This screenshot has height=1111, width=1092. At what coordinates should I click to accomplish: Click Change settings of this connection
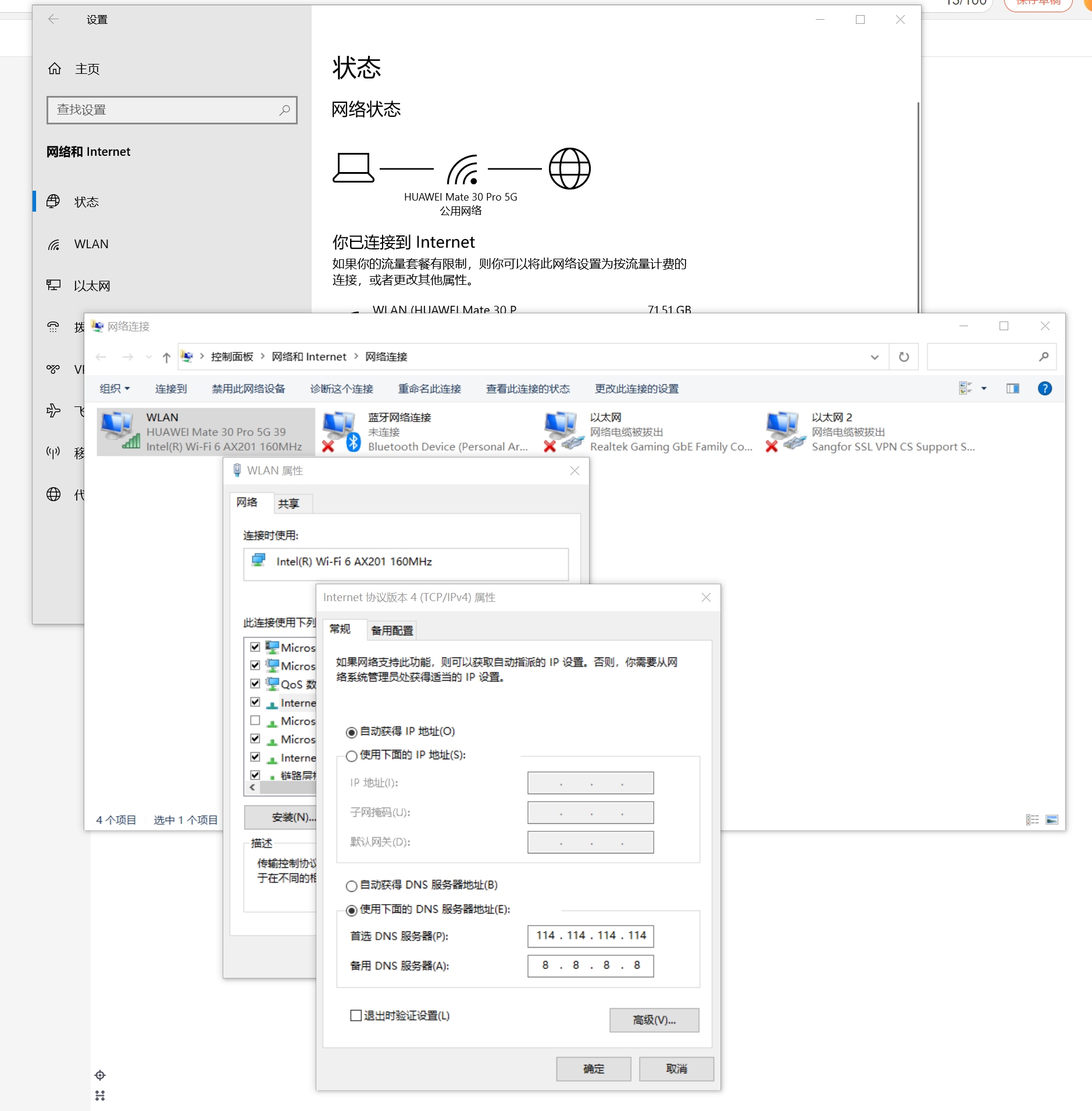pyautogui.click(x=637, y=388)
